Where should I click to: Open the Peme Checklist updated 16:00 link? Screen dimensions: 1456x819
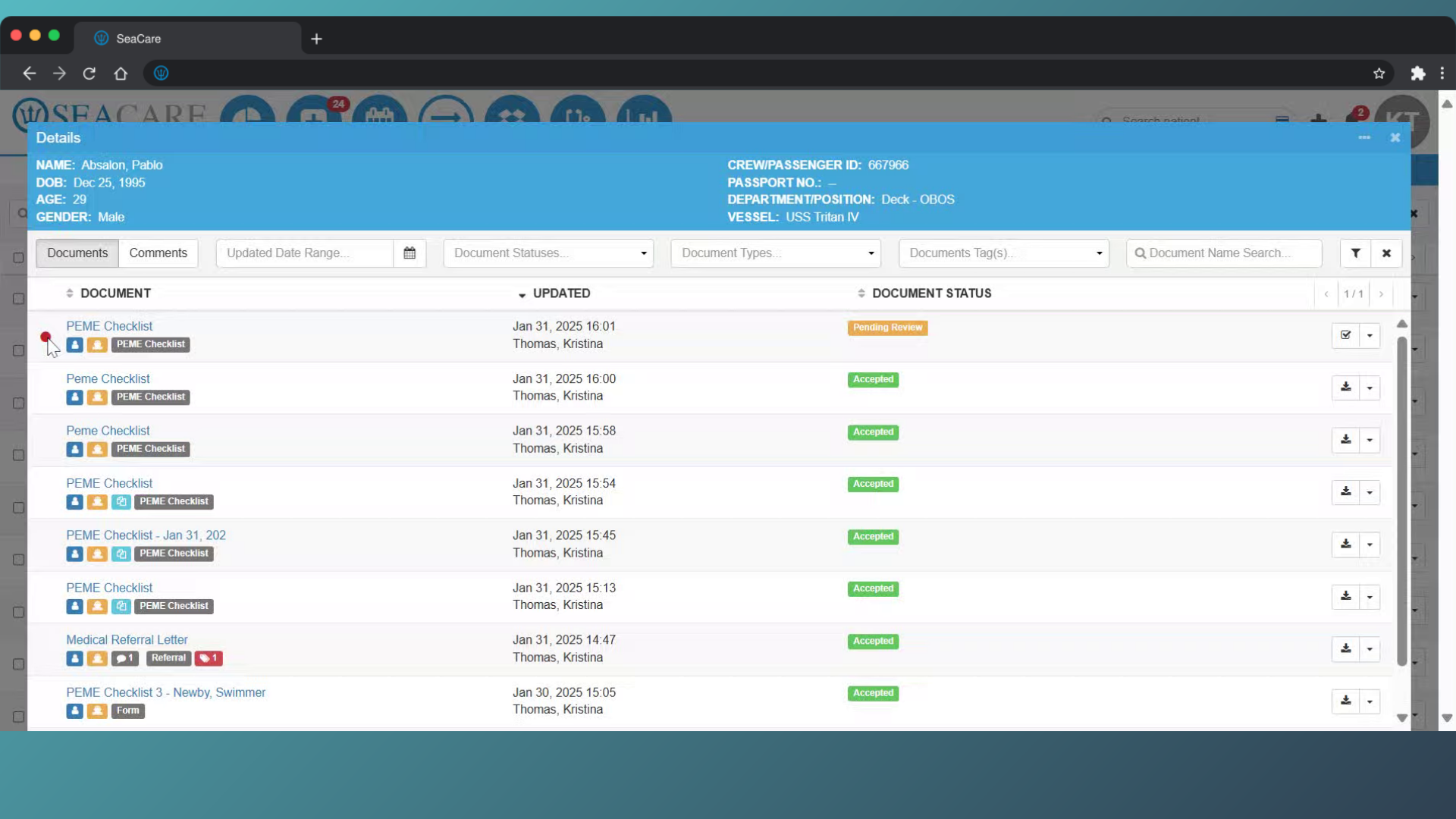[108, 378]
